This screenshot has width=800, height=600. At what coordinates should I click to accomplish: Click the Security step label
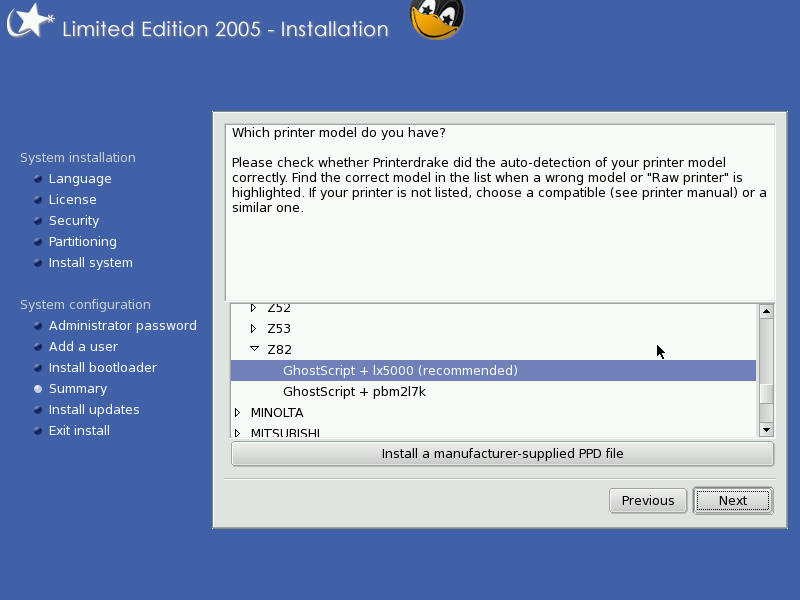click(74, 220)
